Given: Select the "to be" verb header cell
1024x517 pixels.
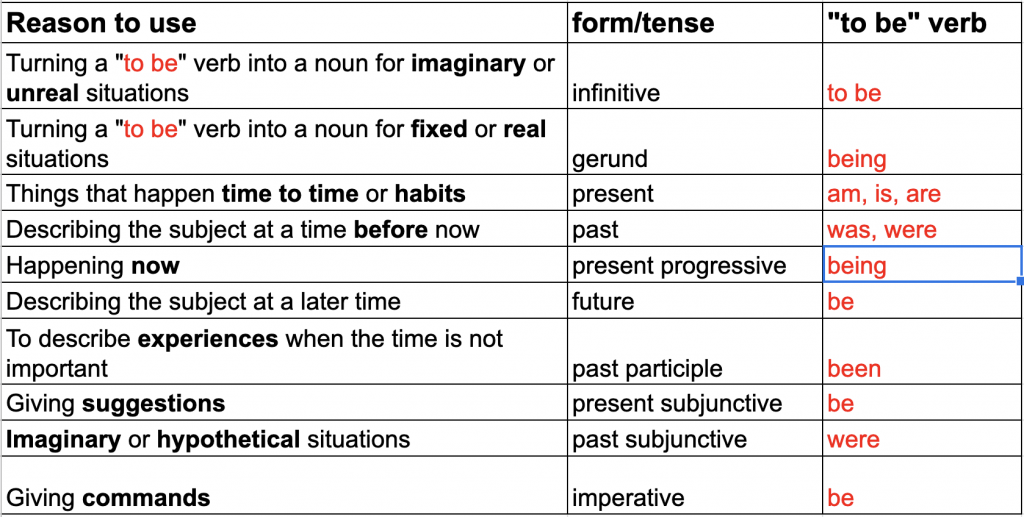Looking at the screenshot, I should point(921,22).
